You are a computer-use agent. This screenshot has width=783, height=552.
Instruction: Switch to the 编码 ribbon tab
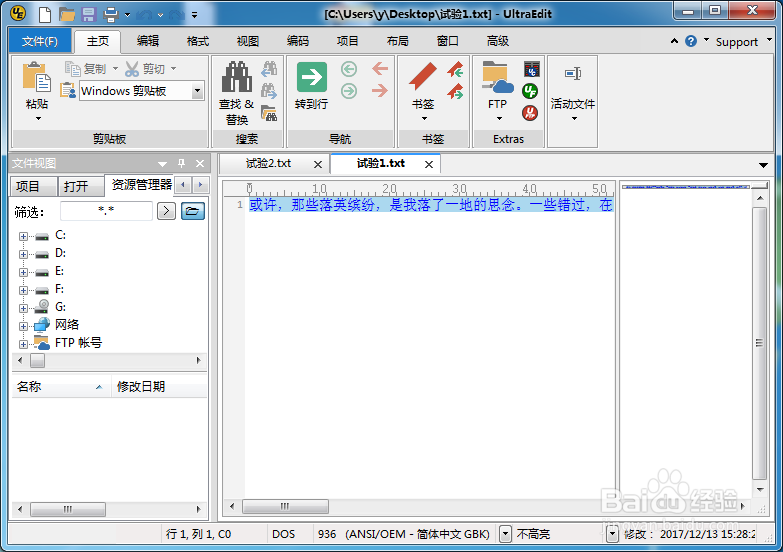tap(298, 41)
